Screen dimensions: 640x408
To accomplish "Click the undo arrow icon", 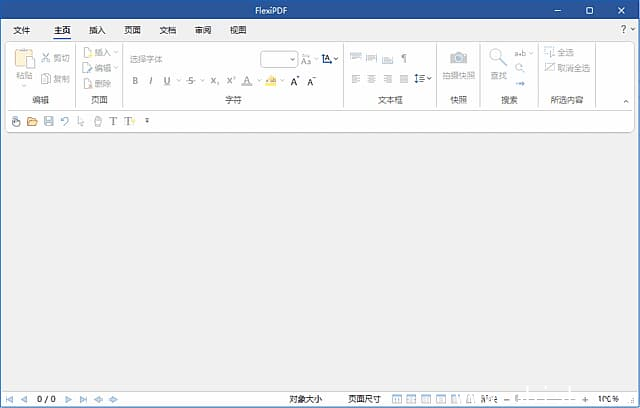I will [64, 121].
